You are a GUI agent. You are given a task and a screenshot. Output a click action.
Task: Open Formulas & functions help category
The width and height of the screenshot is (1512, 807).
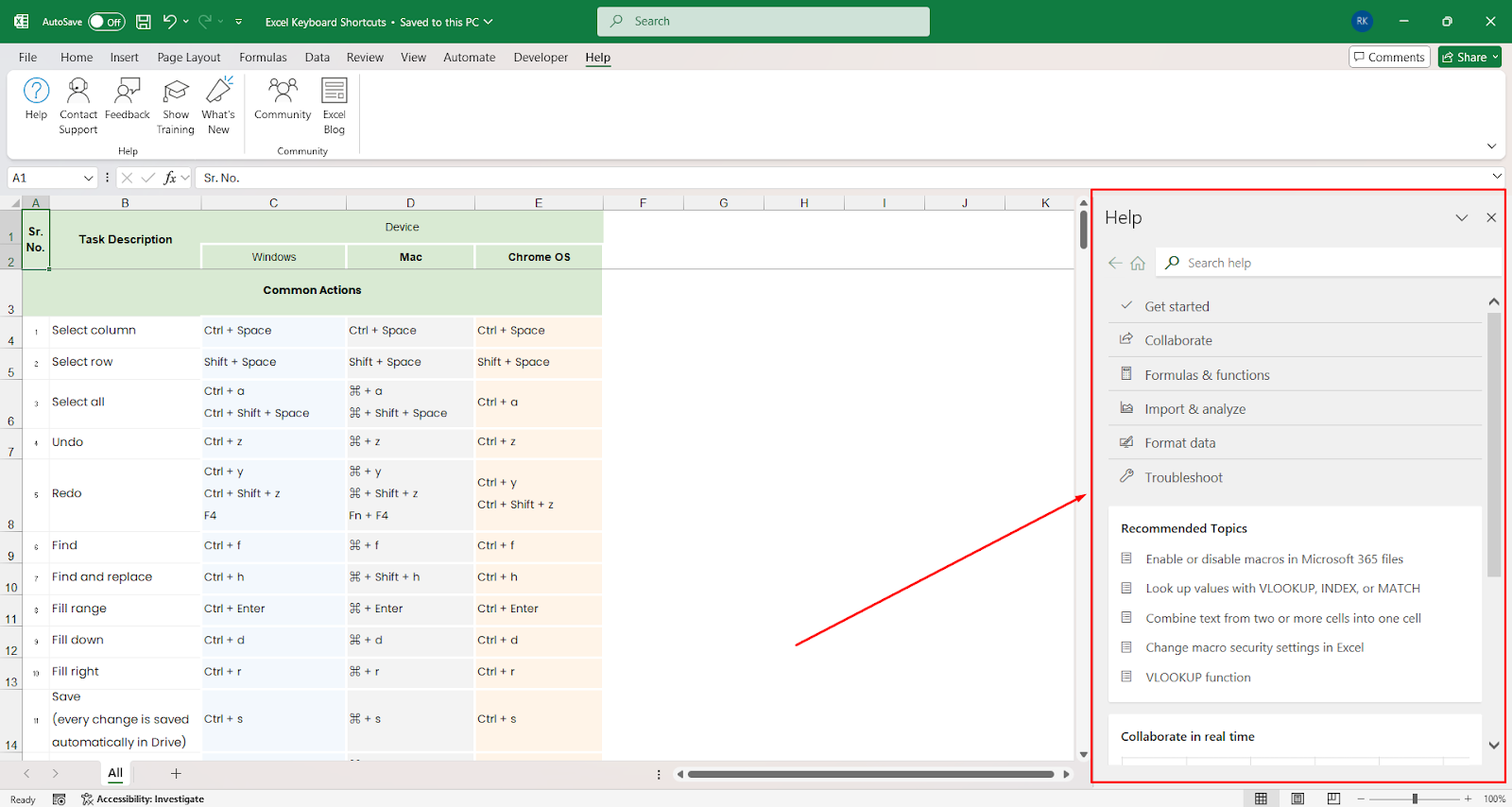(1295, 374)
